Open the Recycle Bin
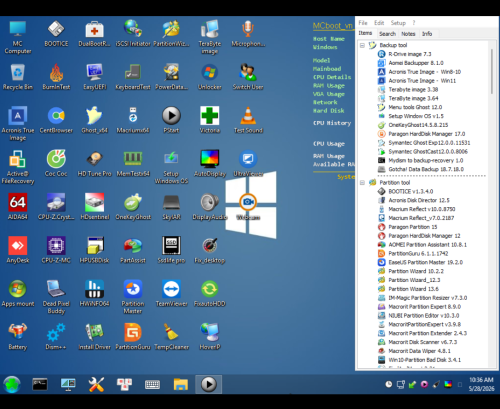500x409 pixels. (x=18, y=77)
